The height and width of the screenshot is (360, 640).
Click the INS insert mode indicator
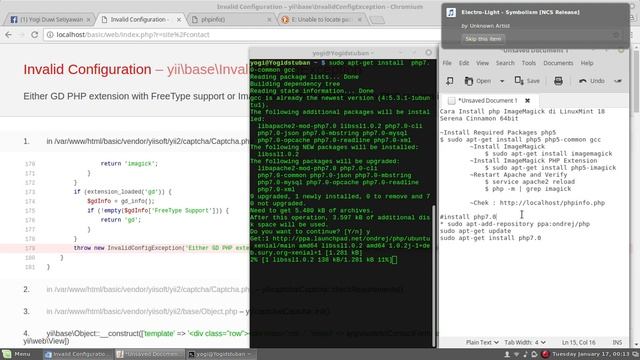coord(617,342)
